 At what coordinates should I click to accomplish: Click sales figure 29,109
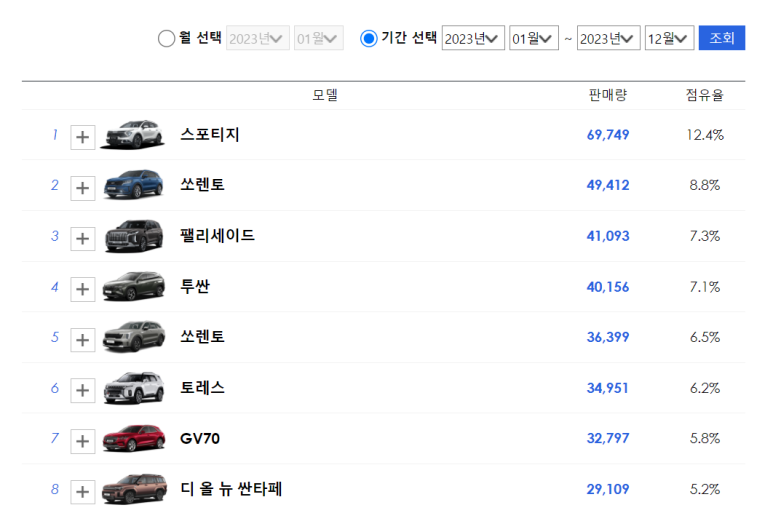(x=608, y=489)
